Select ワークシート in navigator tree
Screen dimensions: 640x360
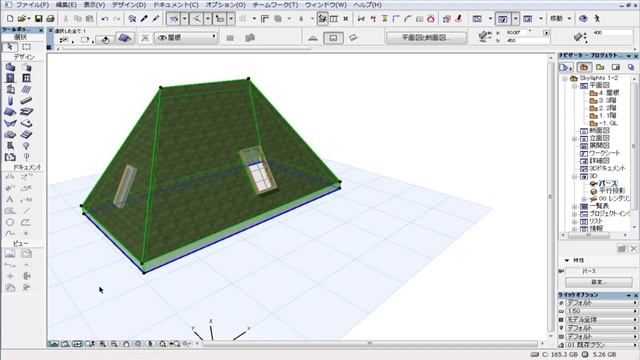click(x=605, y=153)
